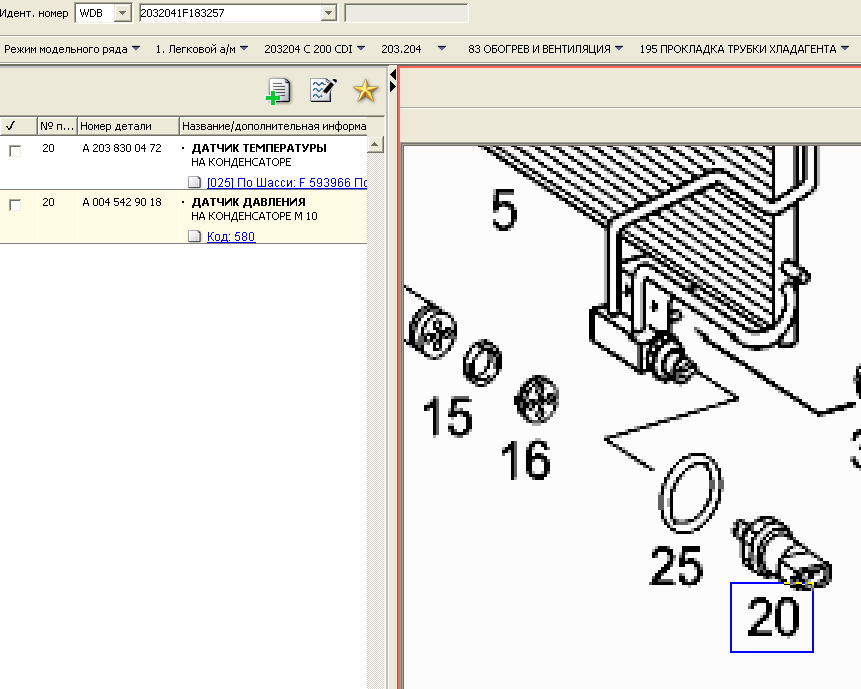Click the gold star favorites icon
Image resolution: width=861 pixels, height=689 pixels.
(365, 92)
